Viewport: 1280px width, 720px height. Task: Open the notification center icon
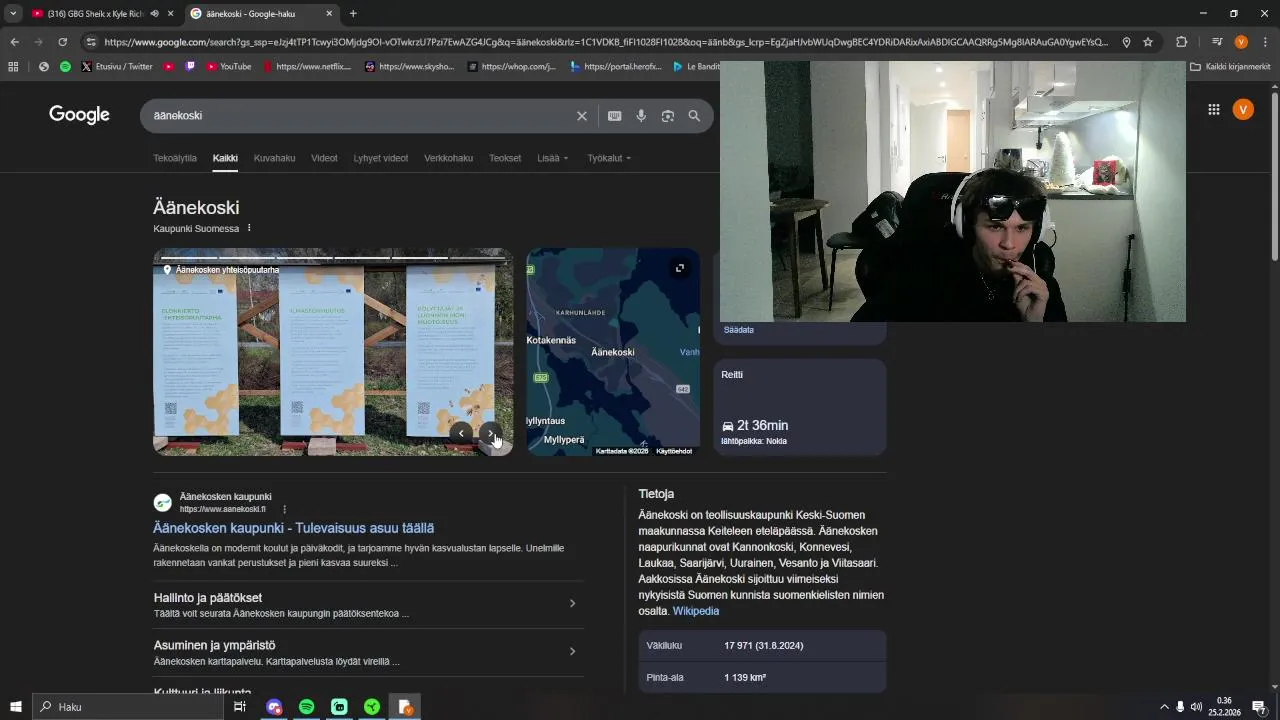coord(1259,707)
